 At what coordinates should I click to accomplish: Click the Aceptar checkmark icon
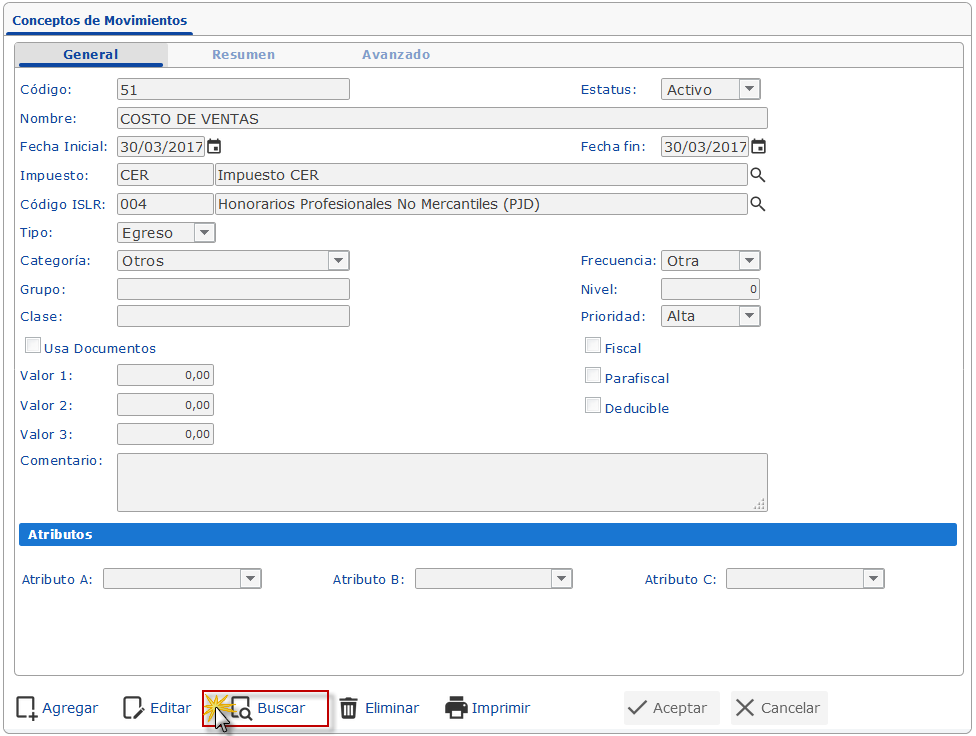pyautogui.click(x=637, y=708)
